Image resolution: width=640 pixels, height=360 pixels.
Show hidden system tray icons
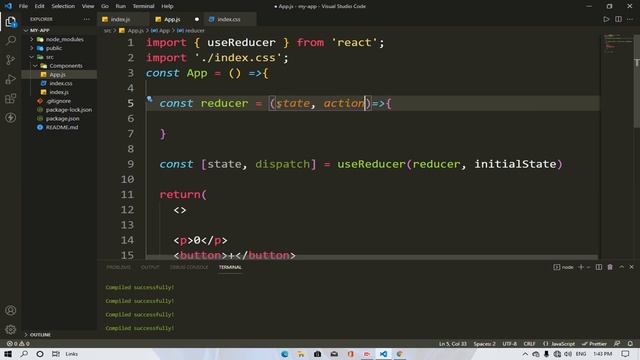click(525, 354)
